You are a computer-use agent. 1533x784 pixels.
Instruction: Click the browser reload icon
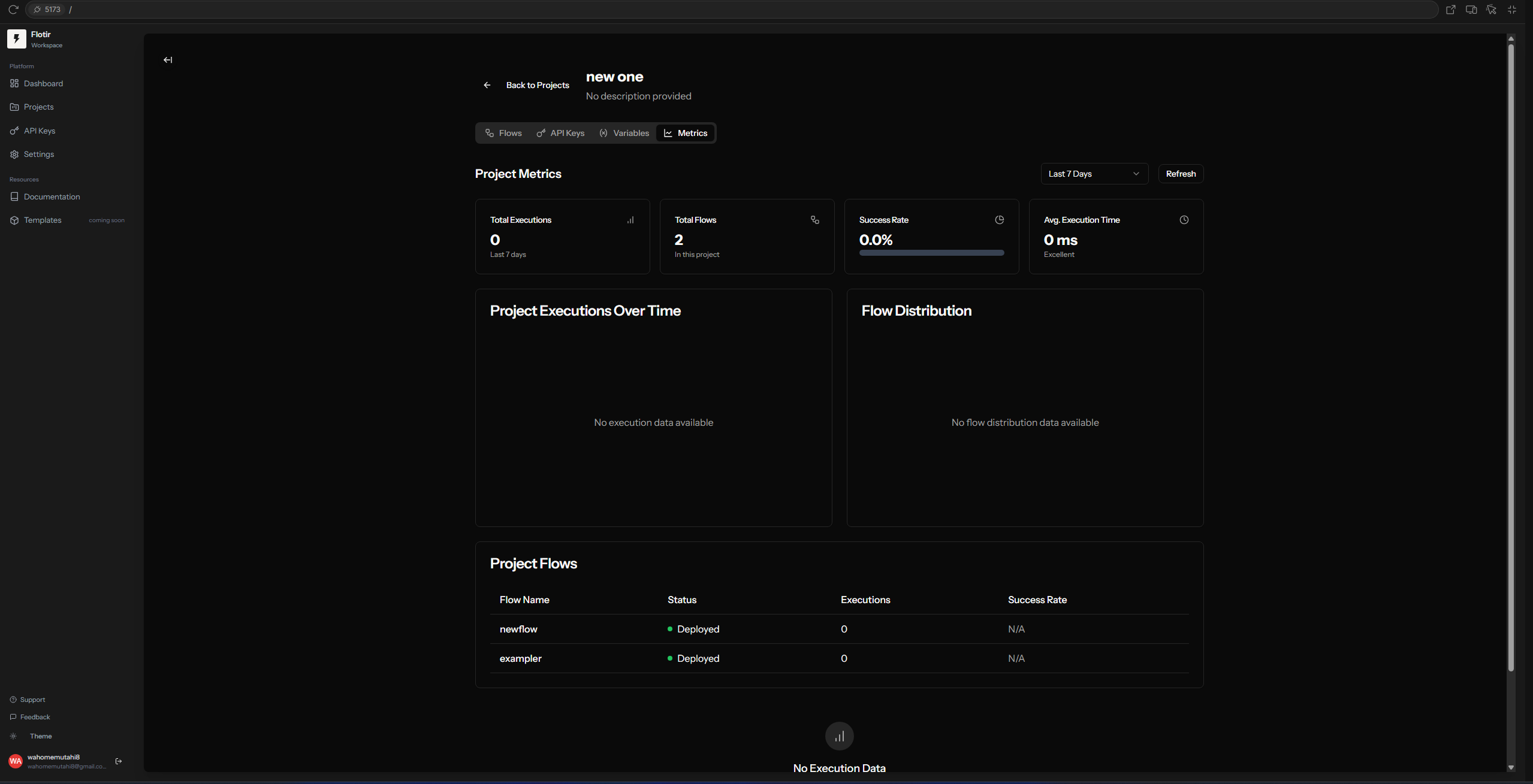[x=13, y=10]
